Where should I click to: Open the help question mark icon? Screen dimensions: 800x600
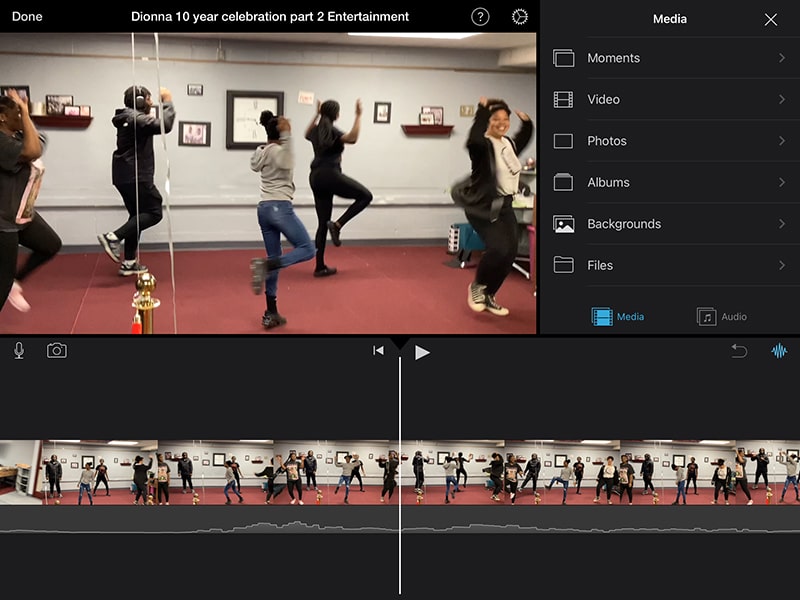[x=480, y=17]
